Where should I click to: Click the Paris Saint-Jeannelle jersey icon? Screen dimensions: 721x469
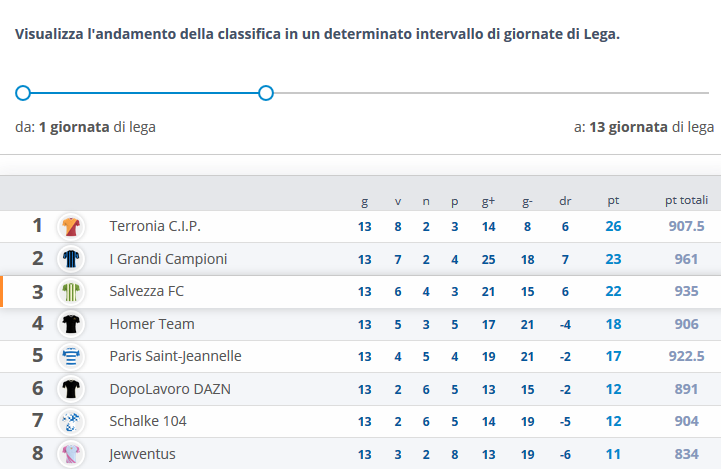coord(71,356)
